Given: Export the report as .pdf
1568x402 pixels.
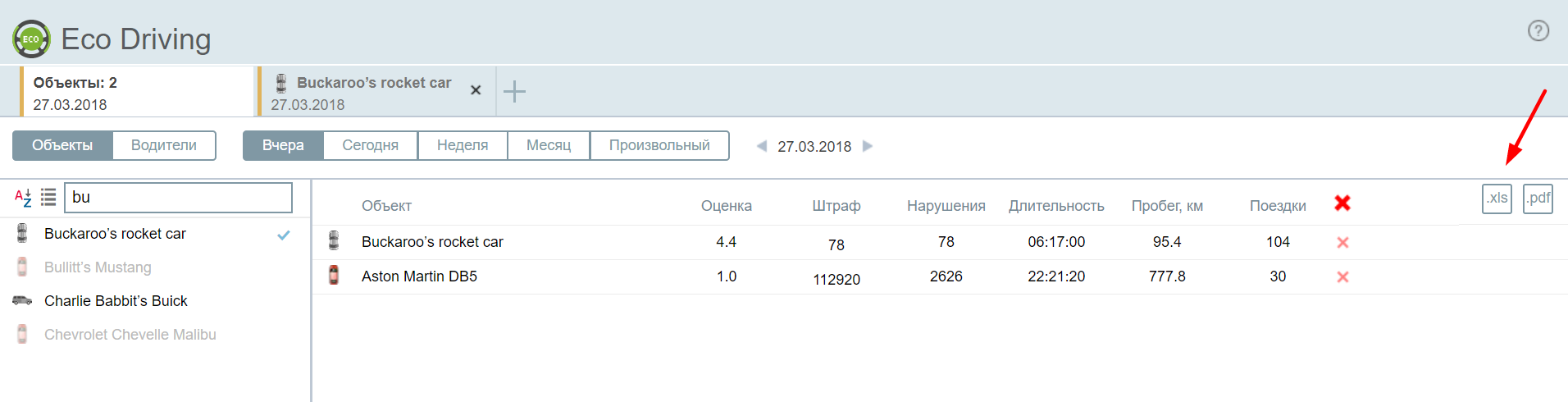Looking at the screenshot, I should [x=1538, y=199].
